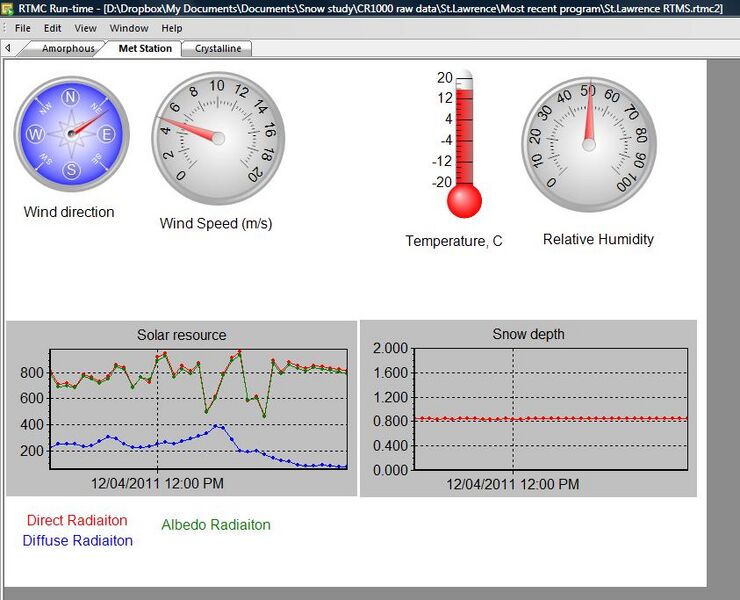Click the Snow depth chart plot
The width and height of the screenshot is (740, 600).
click(x=551, y=409)
